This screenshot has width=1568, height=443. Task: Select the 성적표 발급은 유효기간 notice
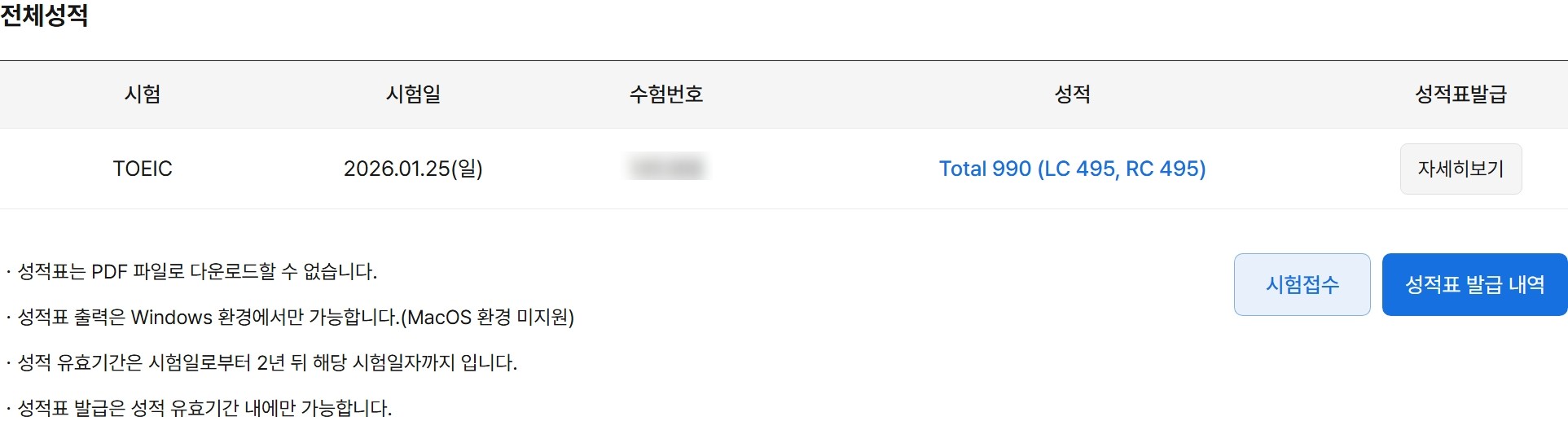point(204,408)
